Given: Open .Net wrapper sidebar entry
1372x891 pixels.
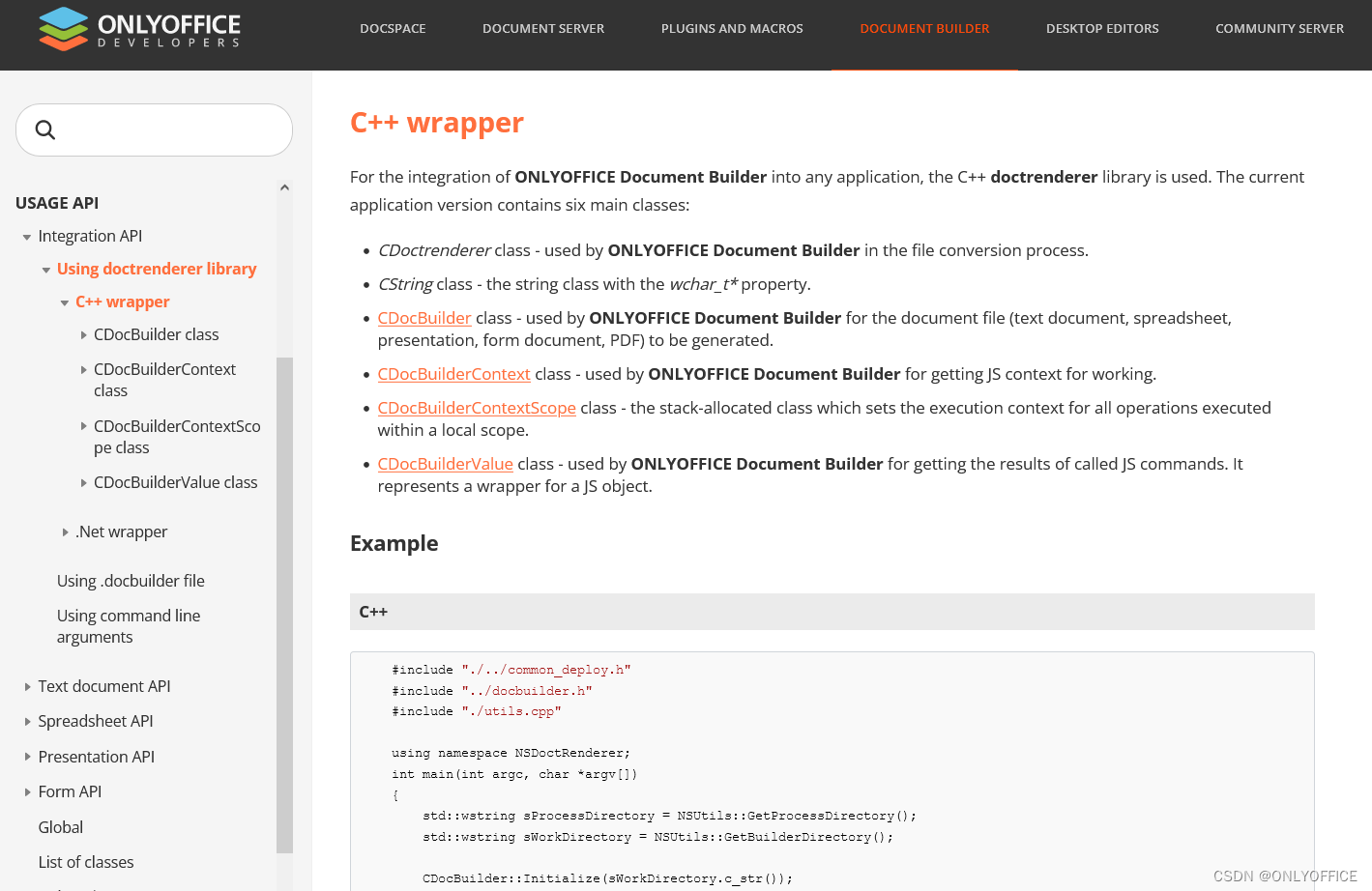Looking at the screenshot, I should coord(122,532).
